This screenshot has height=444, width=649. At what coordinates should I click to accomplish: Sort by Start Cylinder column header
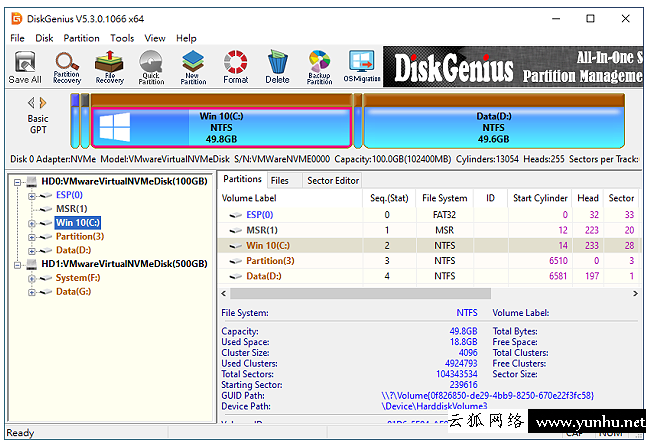[540, 198]
